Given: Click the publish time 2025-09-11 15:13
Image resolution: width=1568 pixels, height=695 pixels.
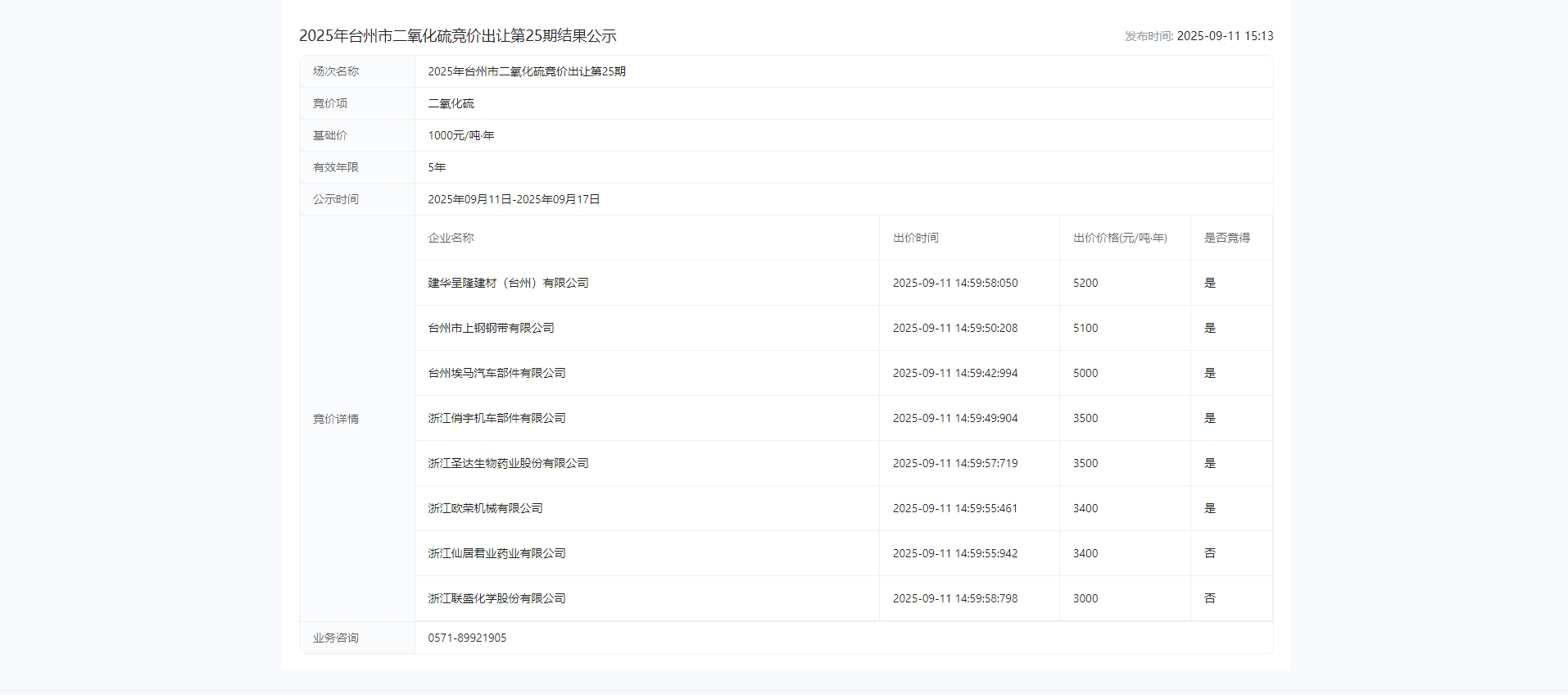Looking at the screenshot, I should pyautogui.click(x=1224, y=36).
